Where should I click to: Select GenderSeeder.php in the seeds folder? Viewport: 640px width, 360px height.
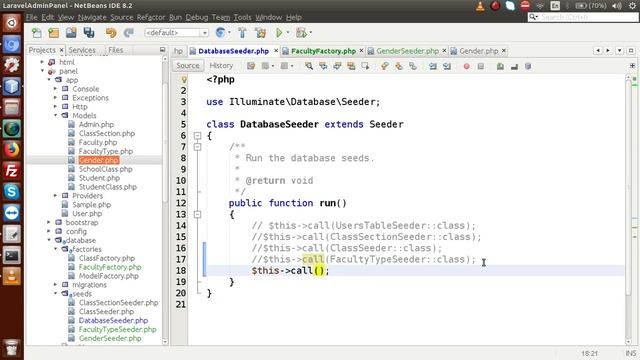click(x=110, y=338)
